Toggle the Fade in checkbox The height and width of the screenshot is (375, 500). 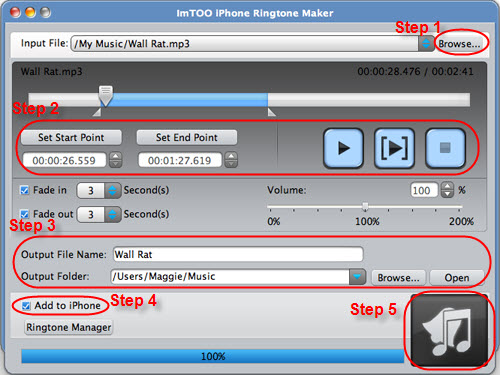point(24,190)
